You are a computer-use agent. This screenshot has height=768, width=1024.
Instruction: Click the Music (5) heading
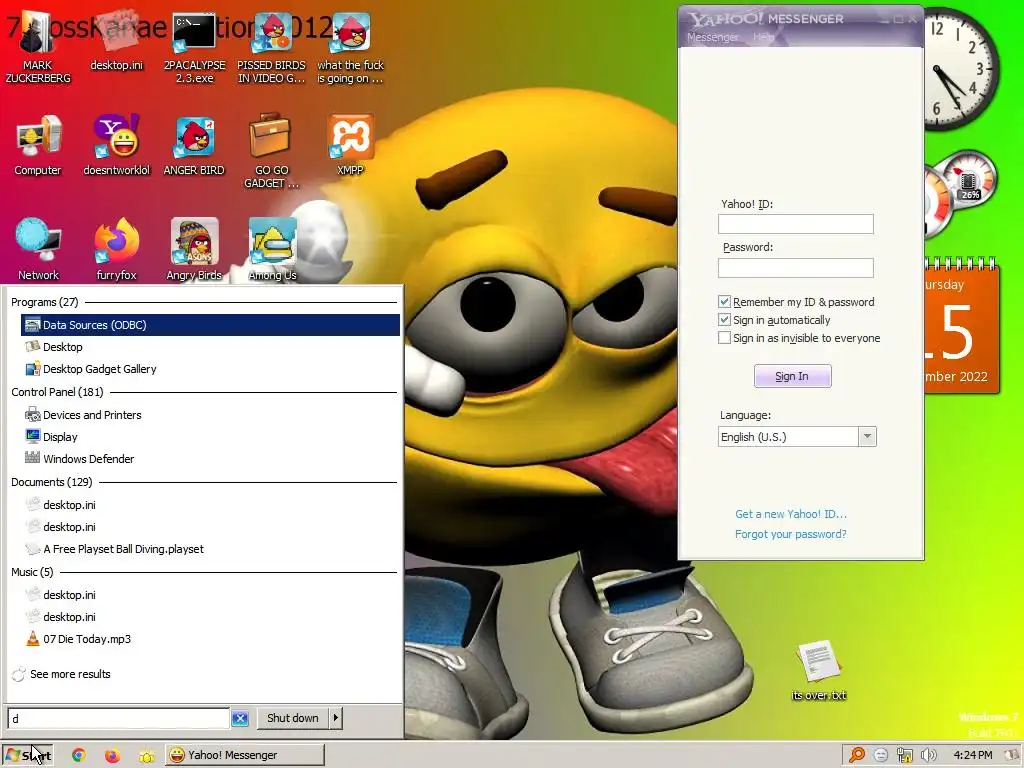[x=32, y=572]
